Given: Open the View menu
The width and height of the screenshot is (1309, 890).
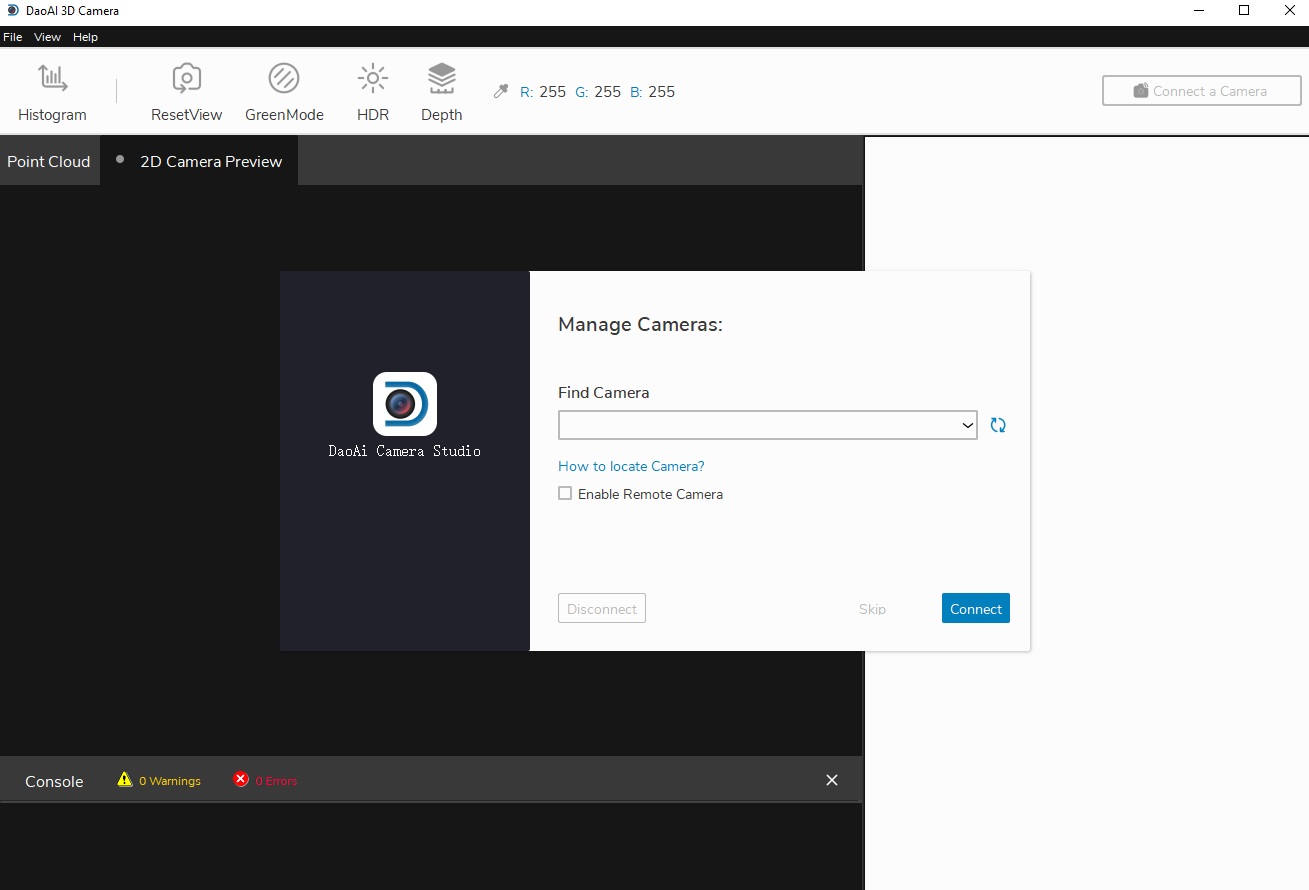Looking at the screenshot, I should click(x=47, y=37).
